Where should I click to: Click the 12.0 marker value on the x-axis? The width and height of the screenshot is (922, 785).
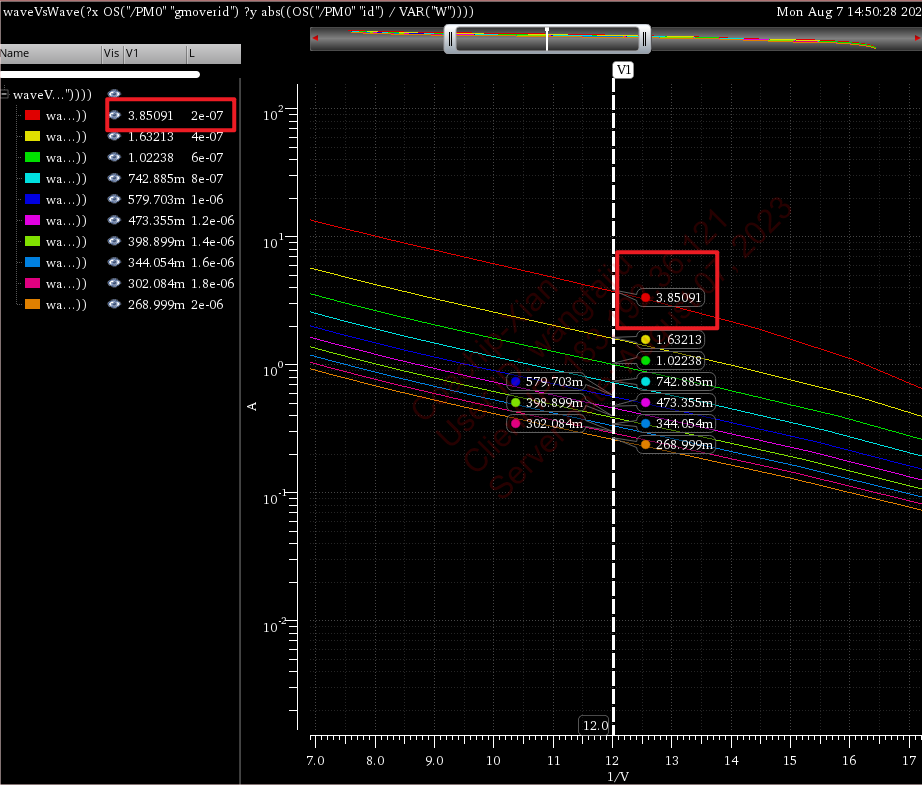tap(596, 725)
